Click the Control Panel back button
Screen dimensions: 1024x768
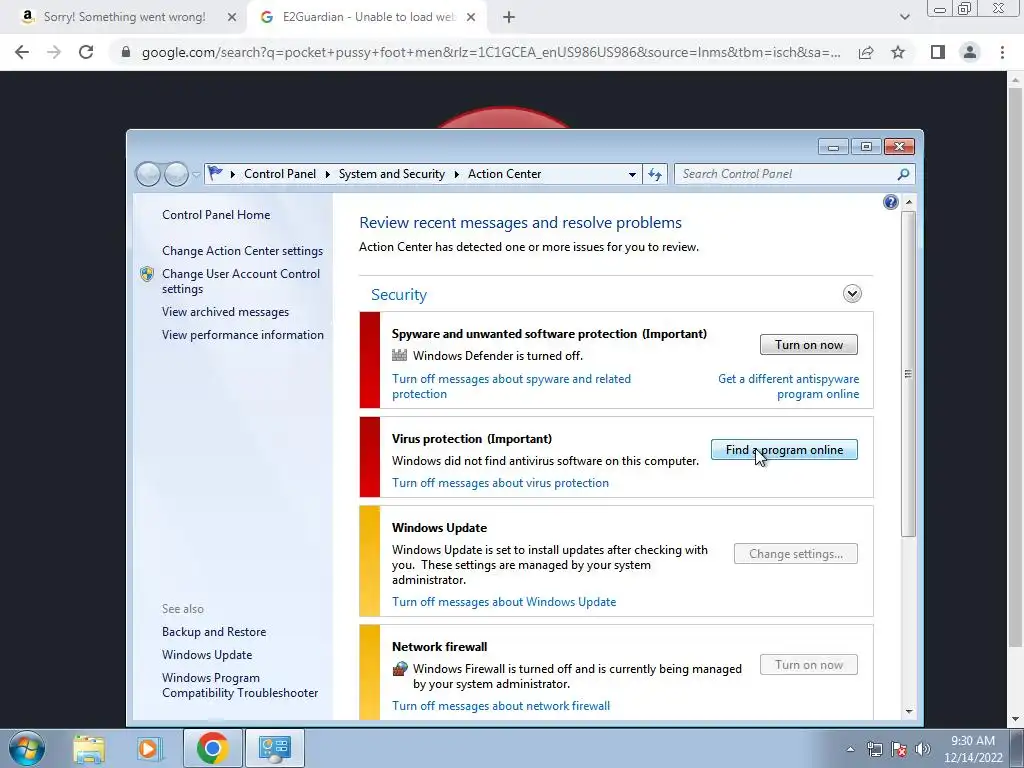pos(148,174)
